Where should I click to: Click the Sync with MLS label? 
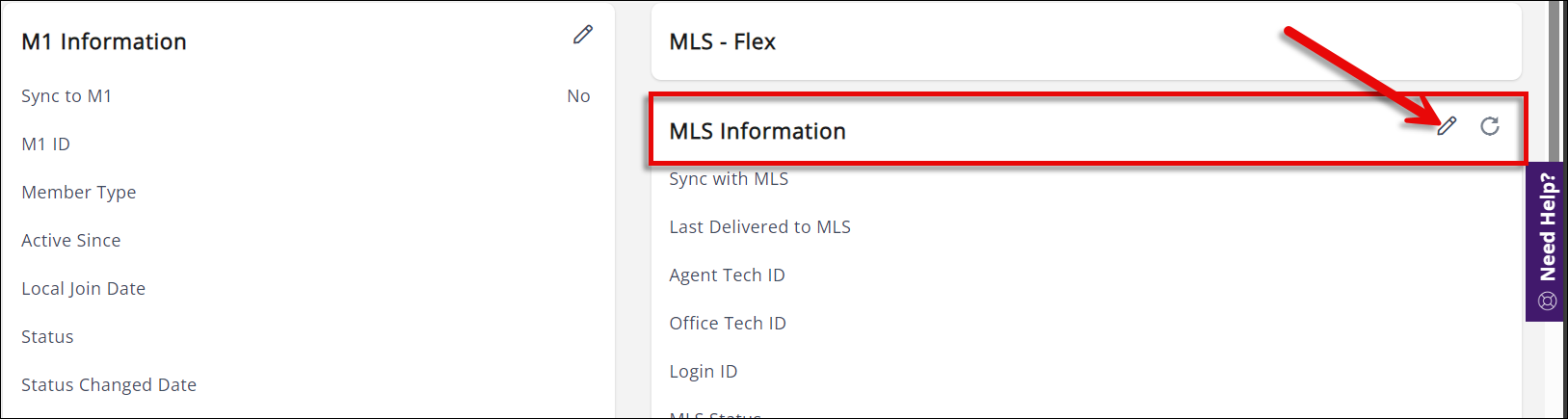click(729, 179)
